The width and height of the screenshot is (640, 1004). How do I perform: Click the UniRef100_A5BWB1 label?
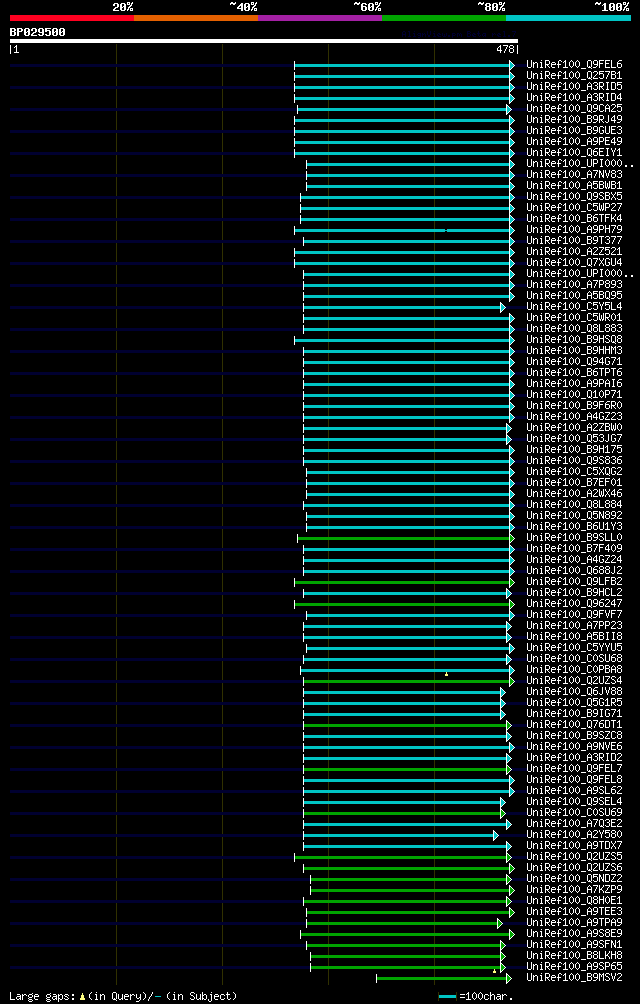tap(574, 186)
